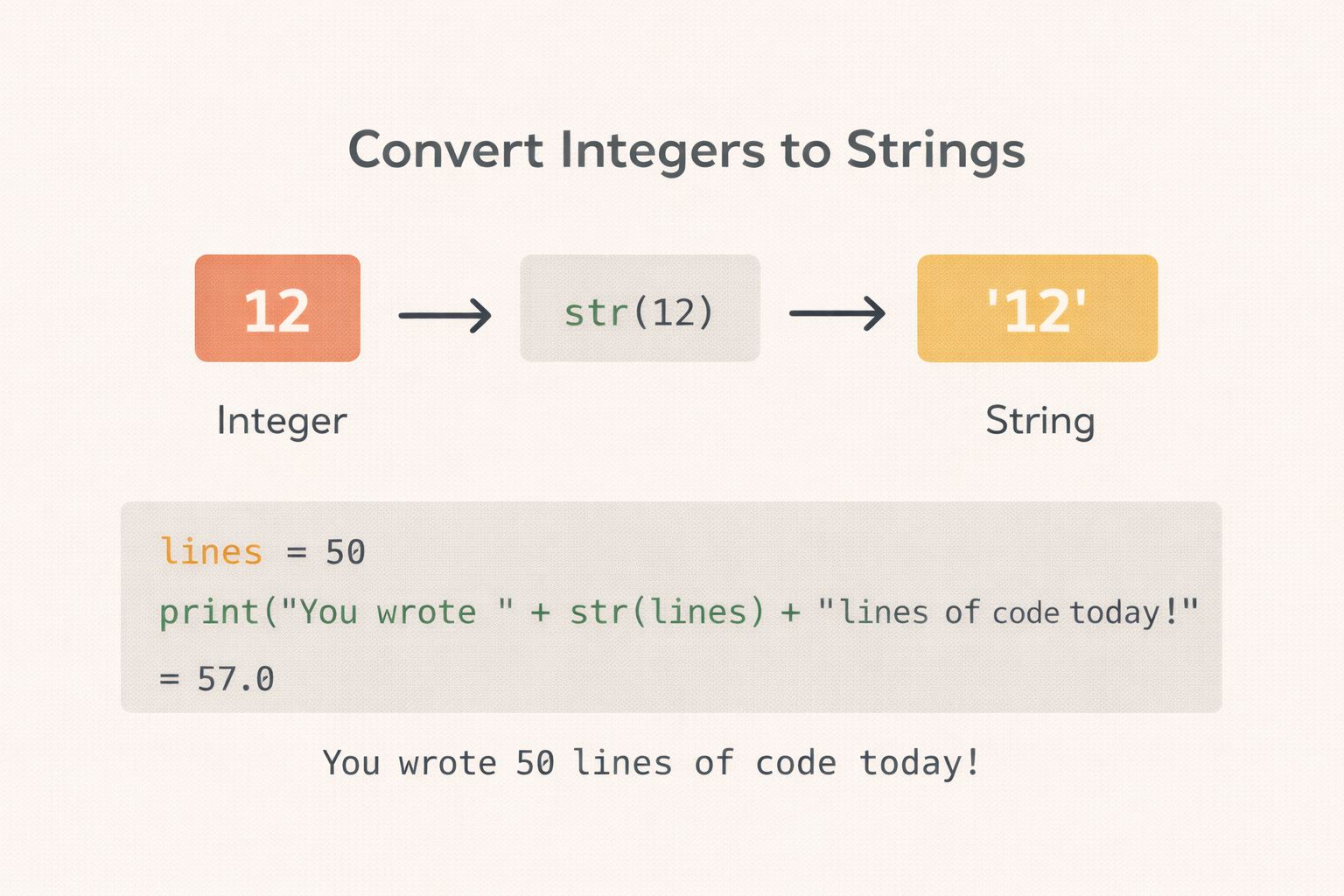Click the first plus operator in the print line
This screenshot has height=896, width=1344.
coord(540,612)
